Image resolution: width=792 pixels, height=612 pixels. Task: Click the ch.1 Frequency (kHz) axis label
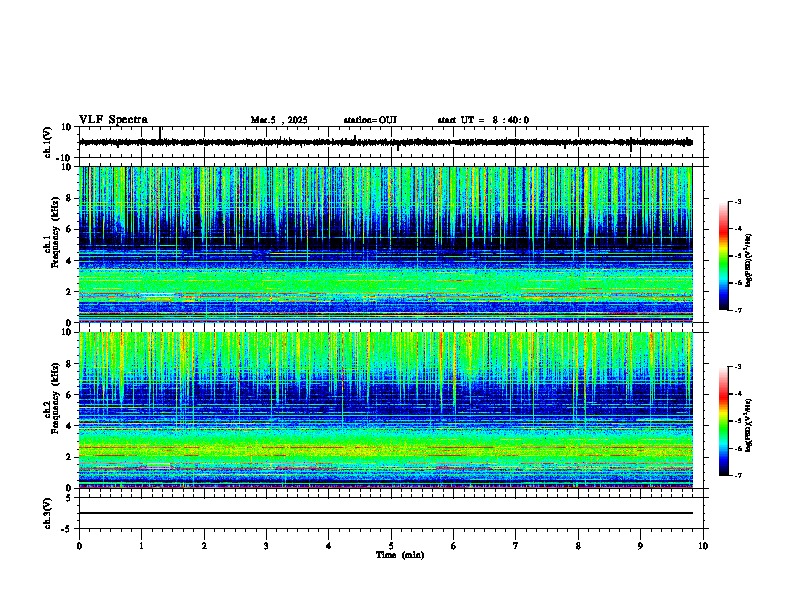[52, 232]
